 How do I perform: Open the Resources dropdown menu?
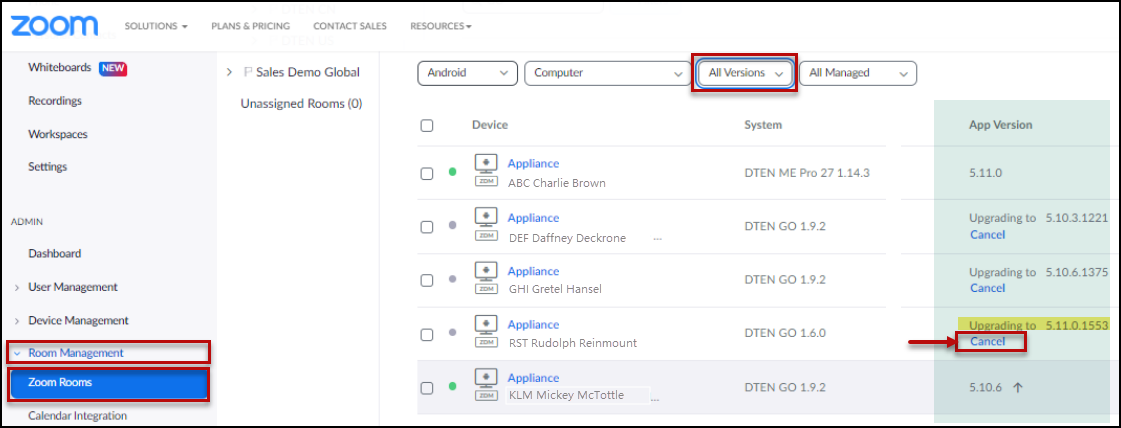pyautogui.click(x=440, y=26)
